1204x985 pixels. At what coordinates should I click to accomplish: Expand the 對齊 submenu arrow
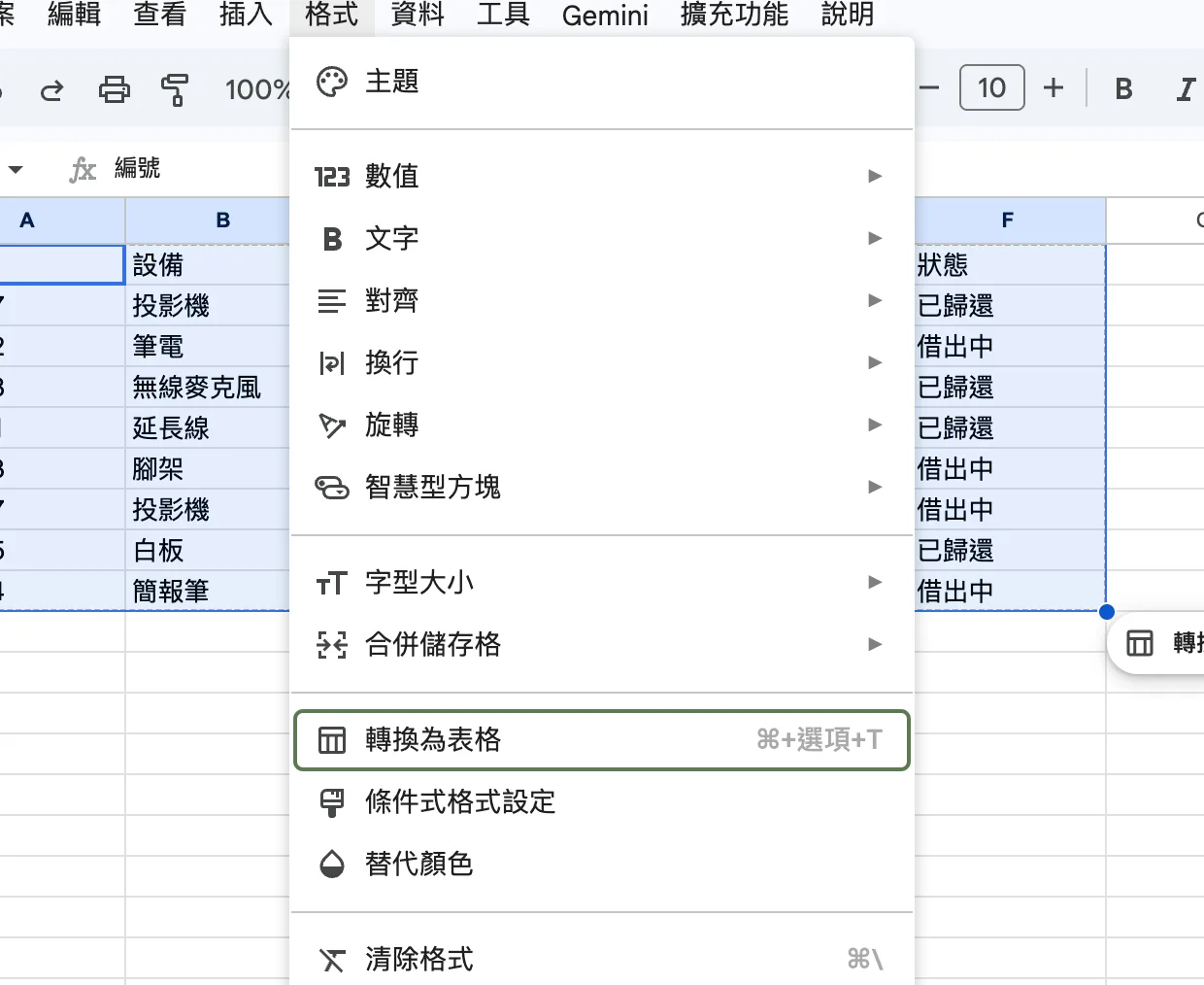click(875, 300)
